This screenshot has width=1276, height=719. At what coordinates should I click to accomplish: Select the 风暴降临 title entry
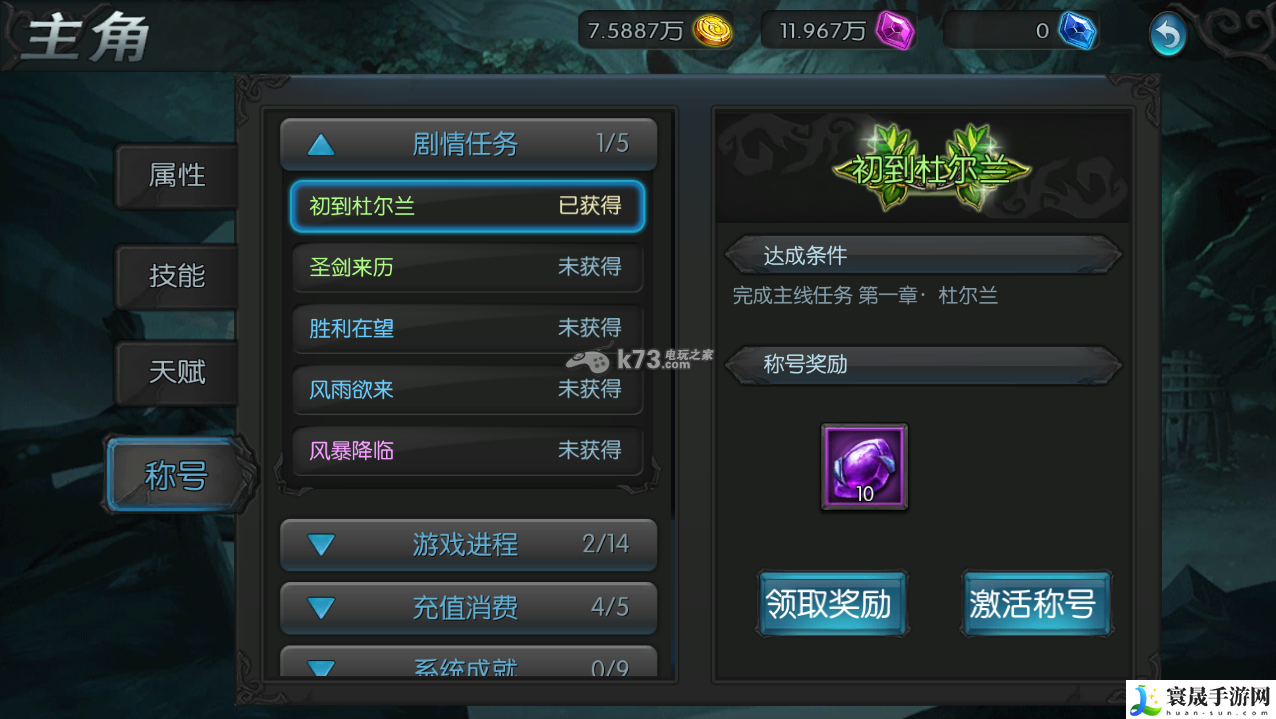[x=467, y=450]
